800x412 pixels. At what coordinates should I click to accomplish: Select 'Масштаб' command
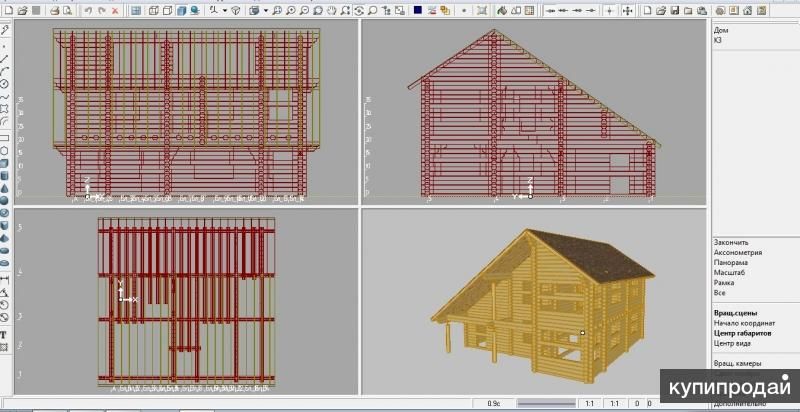click(730, 273)
